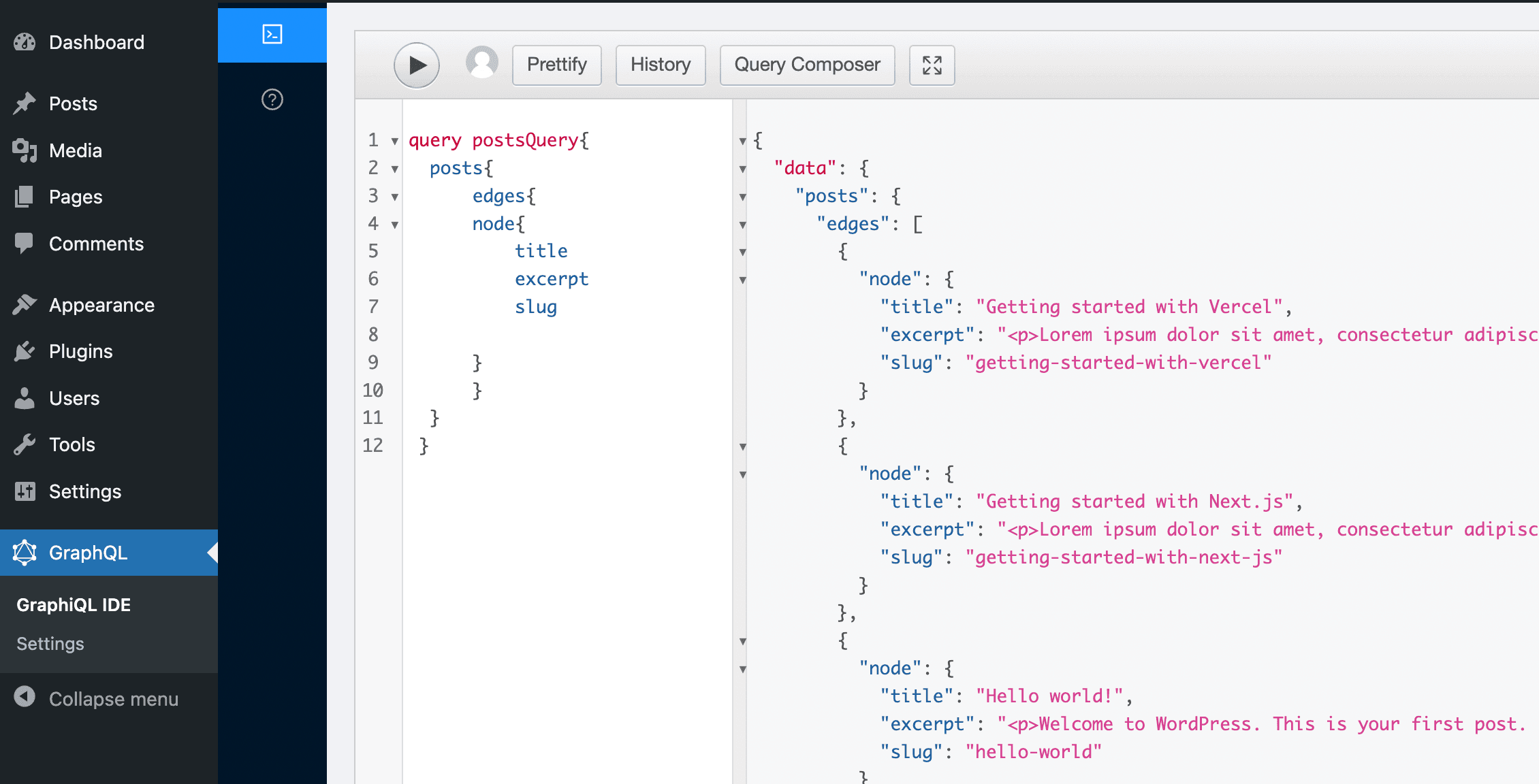Image resolution: width=1539 pixels, height=784 pixels.
Task: Collapse the WordPress admin menu
Action: click(112, 698)
